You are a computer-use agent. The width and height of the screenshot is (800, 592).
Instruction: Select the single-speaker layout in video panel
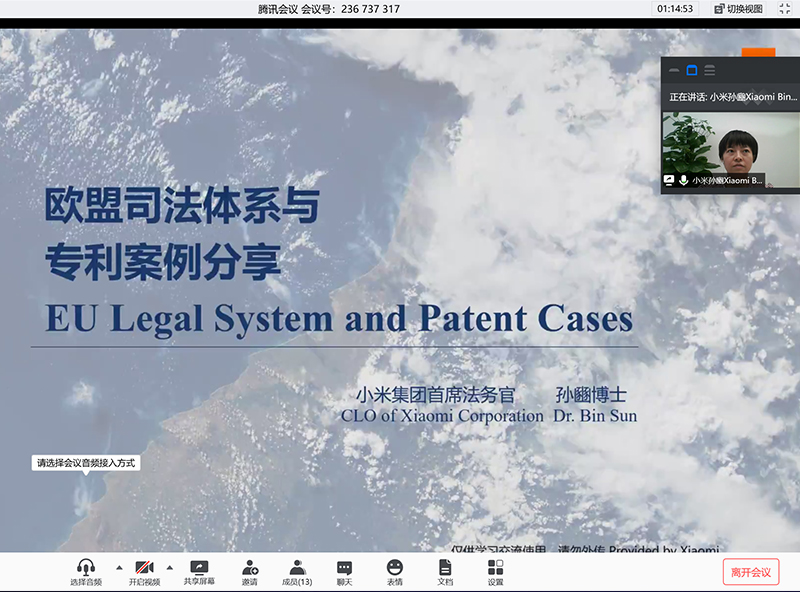click(692, 70)
